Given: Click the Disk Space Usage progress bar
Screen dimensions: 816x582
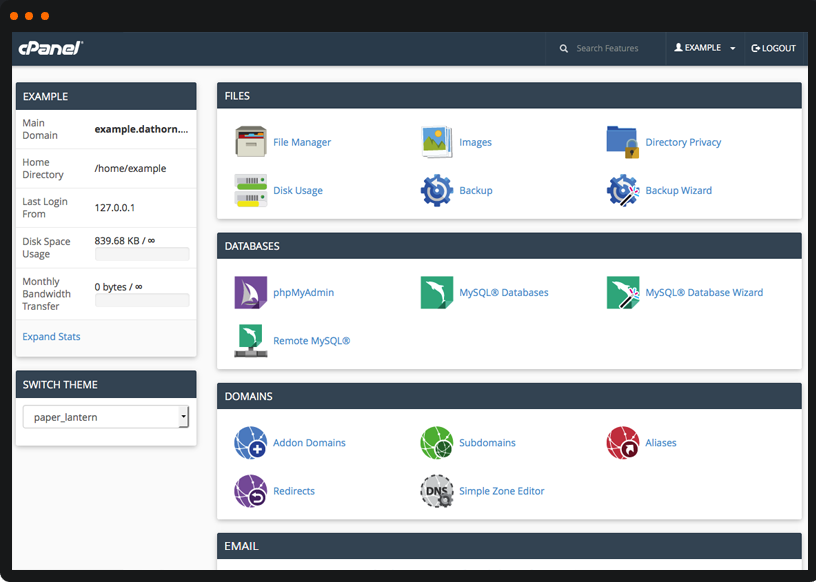Looking at the screenshot, I should 142,254.
